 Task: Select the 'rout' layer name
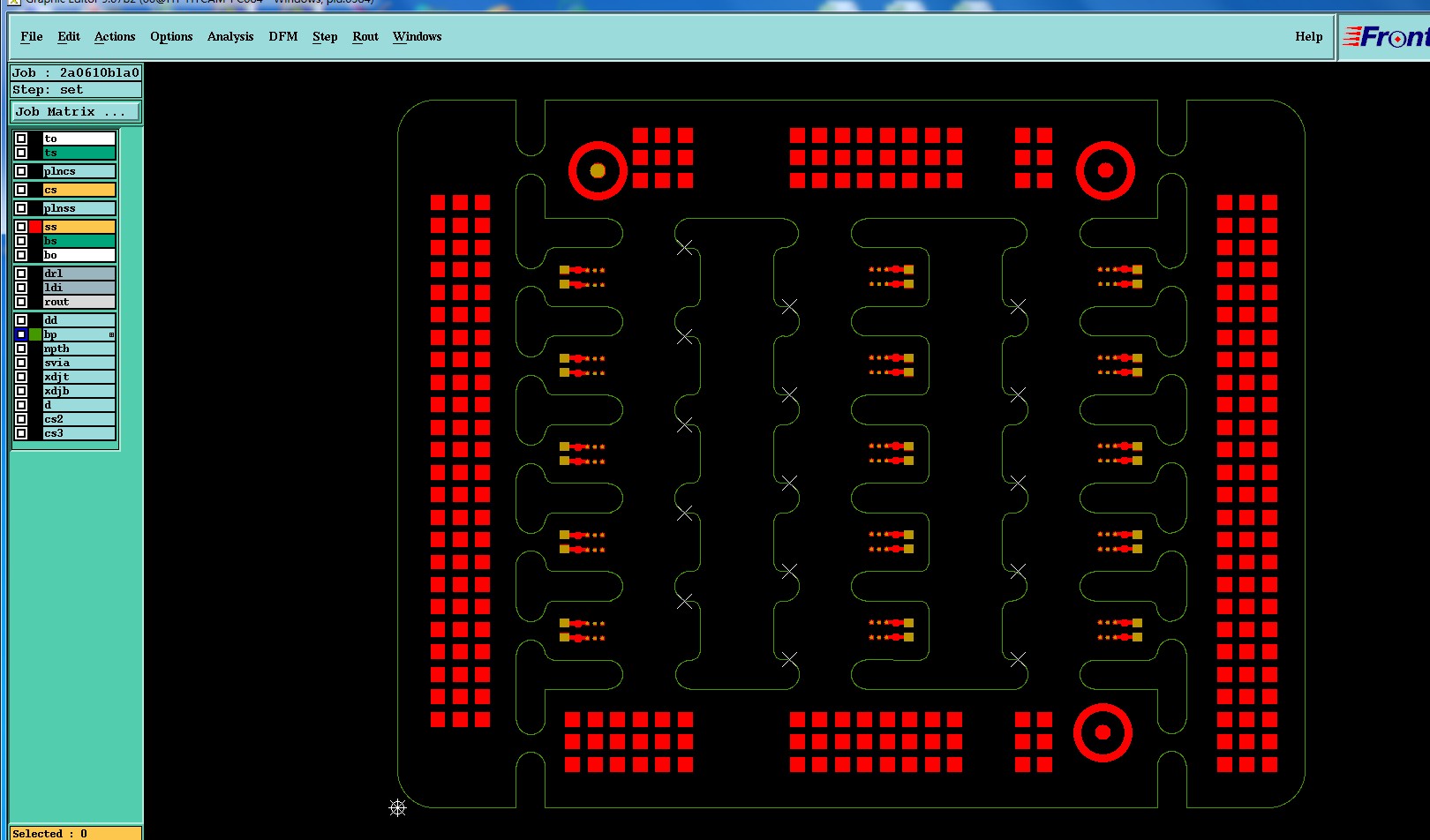coord(79,302)
